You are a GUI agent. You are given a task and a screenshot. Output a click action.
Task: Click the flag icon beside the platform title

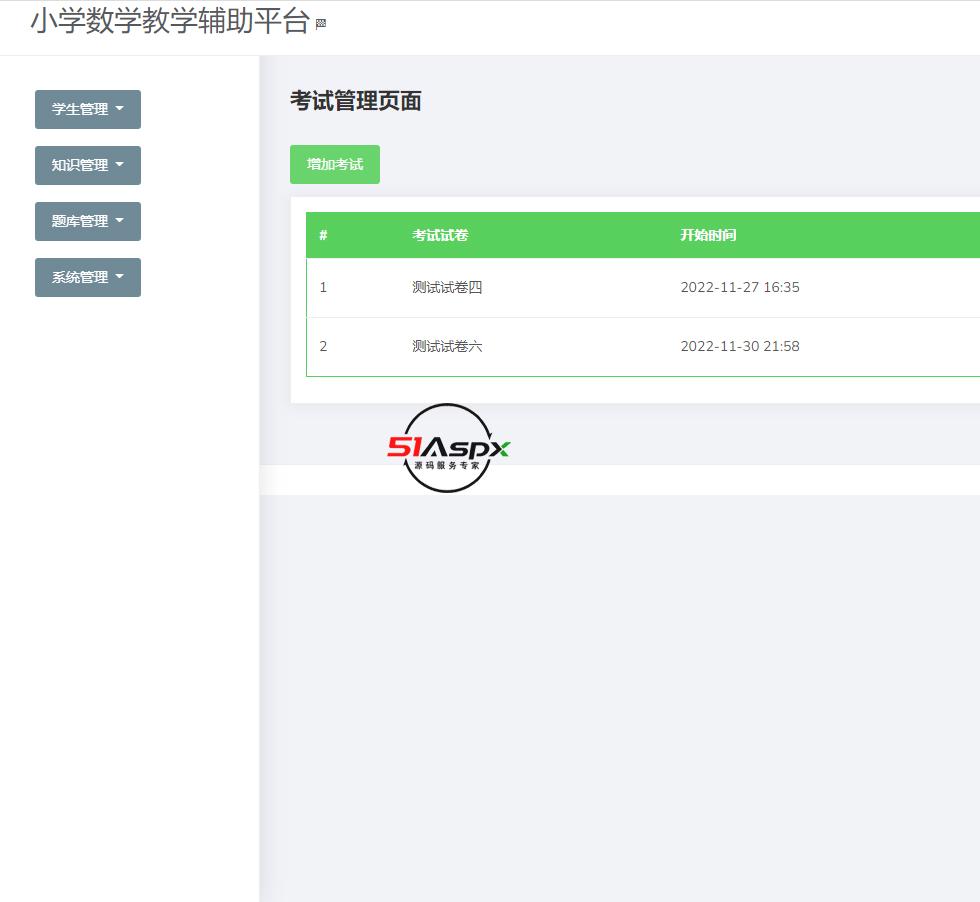click(321, 21)
